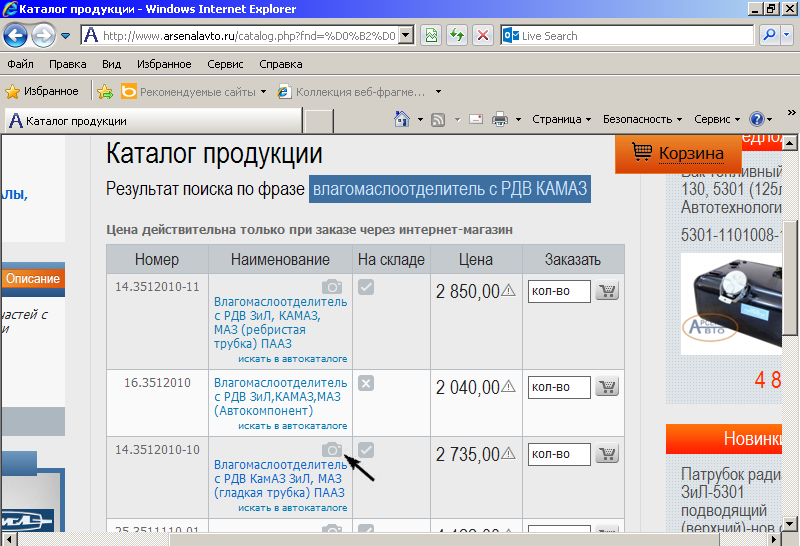Screen dimensions: 800x546
Task: Click искать в автокаталоге under item 16.3512010
Action: [292, 426]
